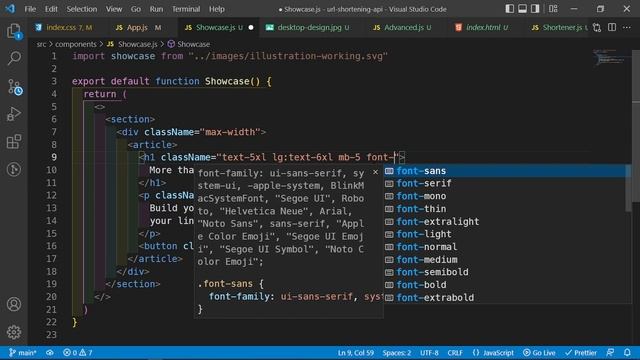
Task: Select font-extrabold suggestion
Action: click(506, 298)
